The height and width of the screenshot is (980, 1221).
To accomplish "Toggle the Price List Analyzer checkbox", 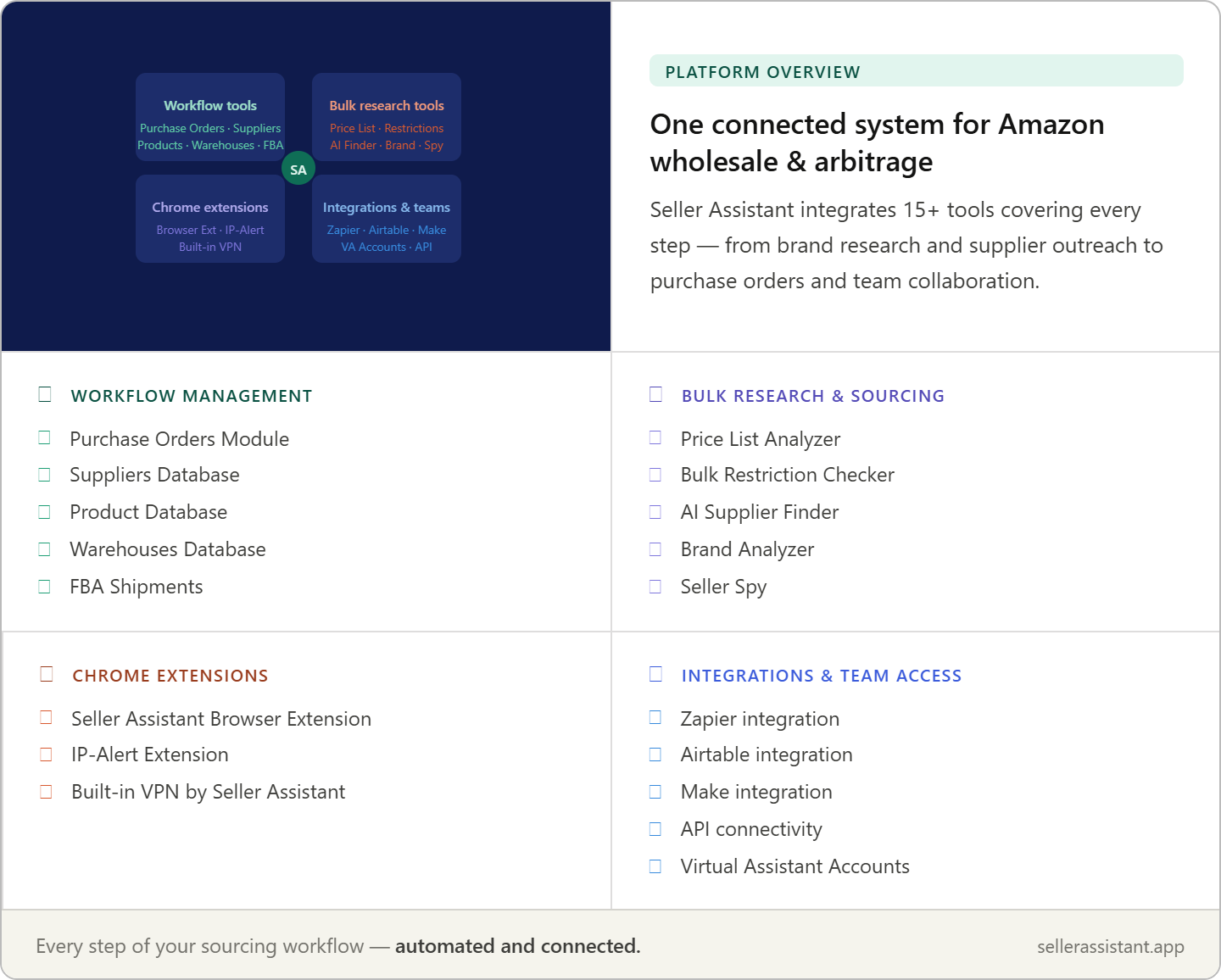I will point(655,437).
